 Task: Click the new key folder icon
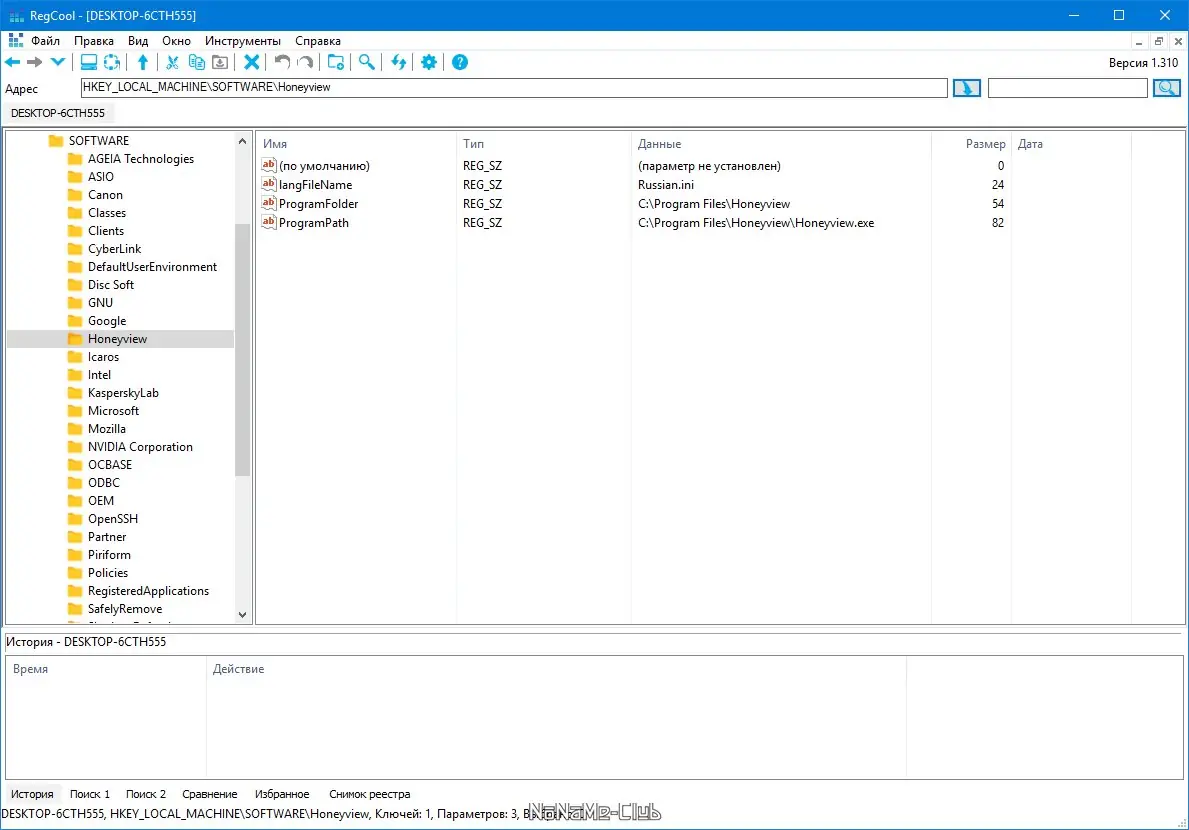tap(336, 62)
